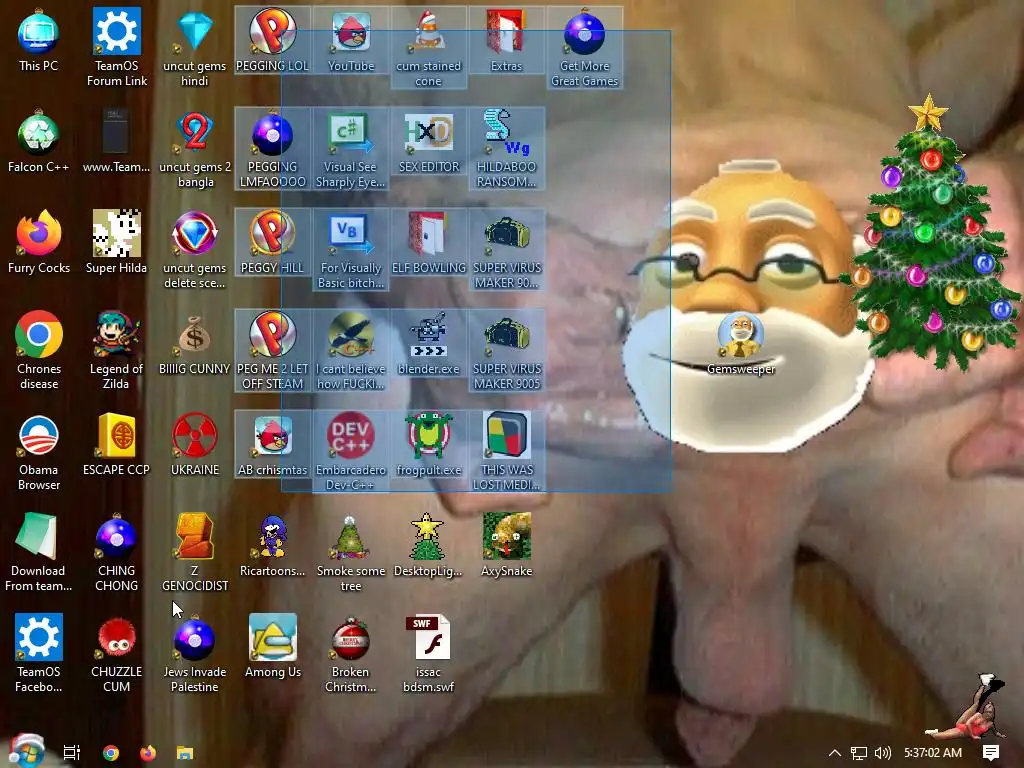Expand hidden system tray icons chevron
This screenshot has width=1024, height=768.
[x=835, y=753]
